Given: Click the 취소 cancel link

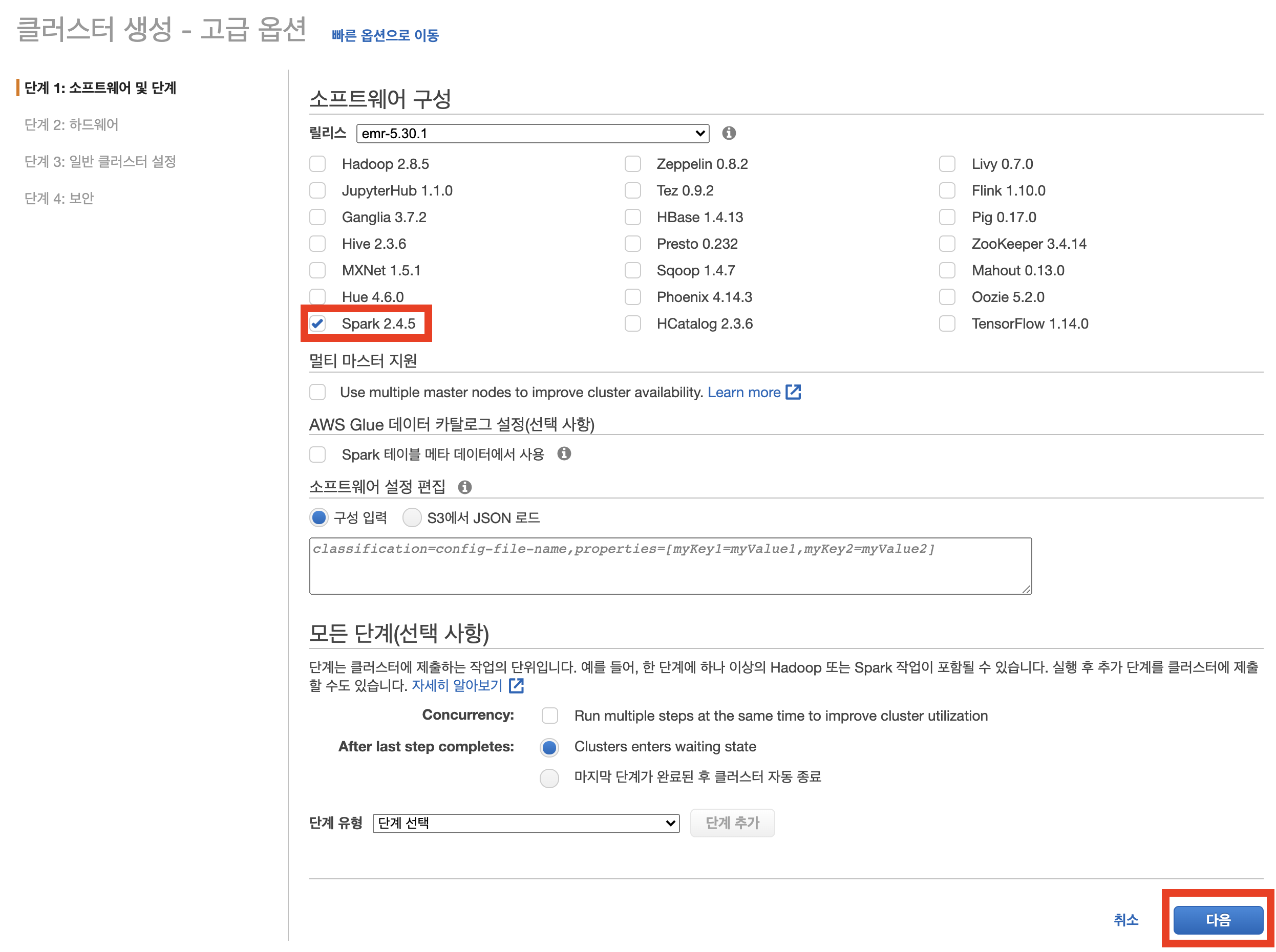Looking at the screenshot, I should [1125, 919].
